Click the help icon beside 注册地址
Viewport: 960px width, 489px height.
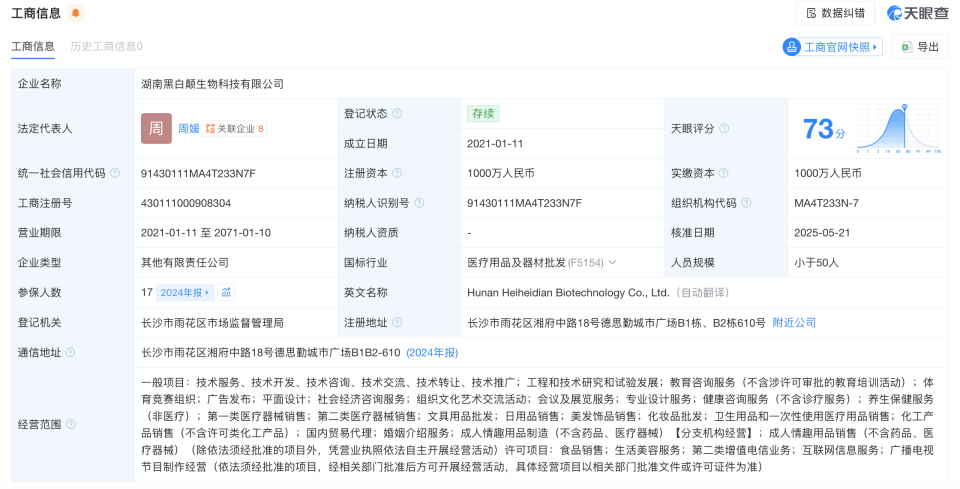[397, 323]
